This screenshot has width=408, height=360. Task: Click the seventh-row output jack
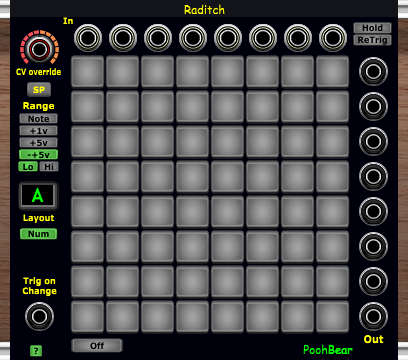pos(373,281)
